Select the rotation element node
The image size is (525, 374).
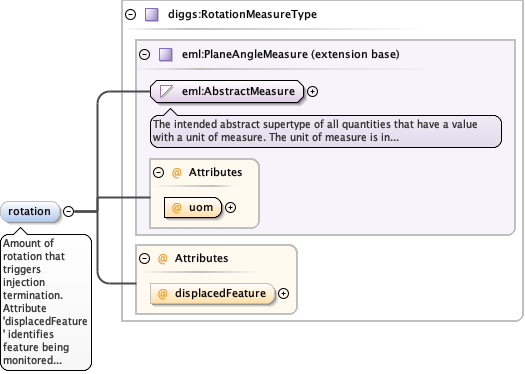tap(30, 212)
